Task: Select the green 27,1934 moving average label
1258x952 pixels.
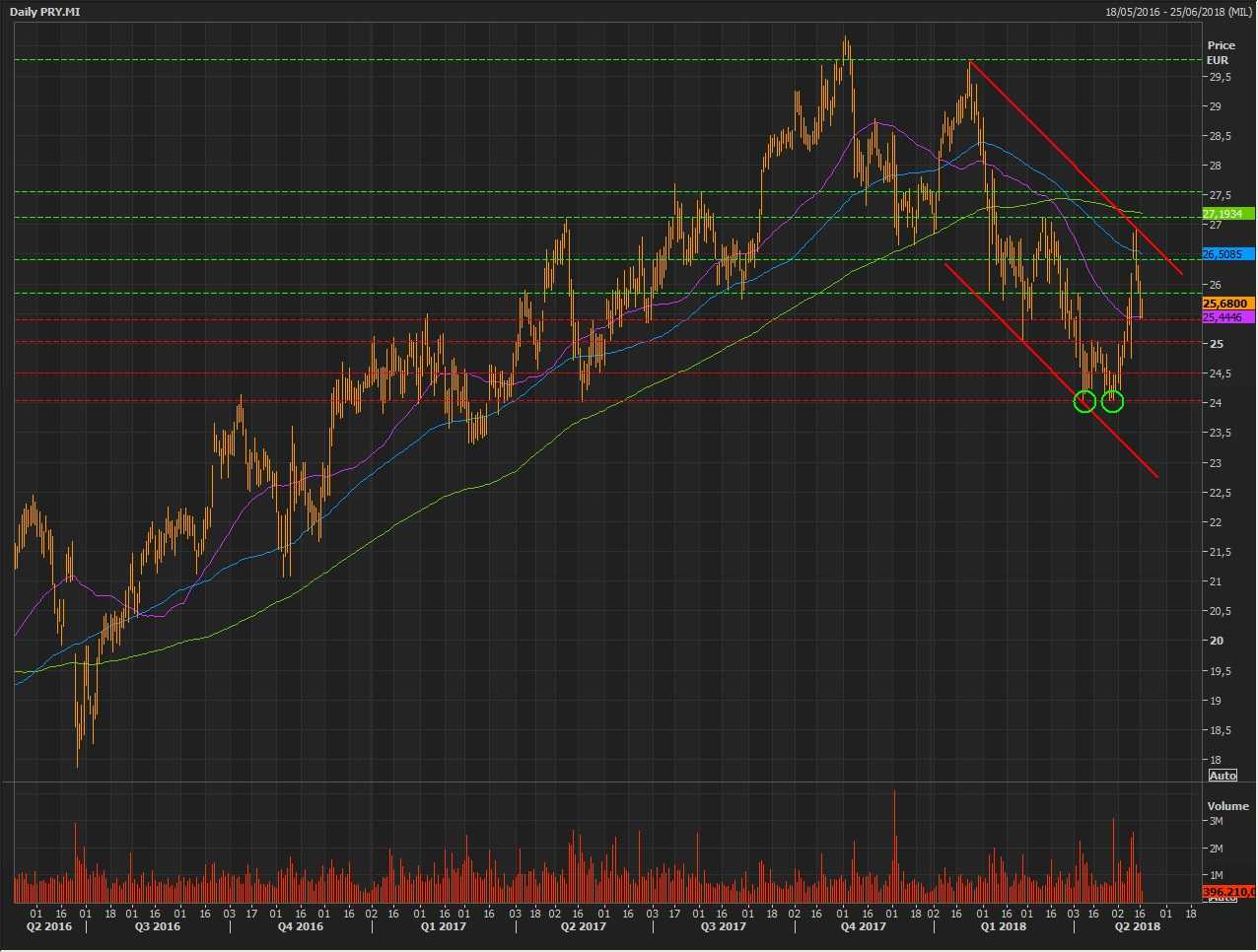Action: coord(1227,214)
